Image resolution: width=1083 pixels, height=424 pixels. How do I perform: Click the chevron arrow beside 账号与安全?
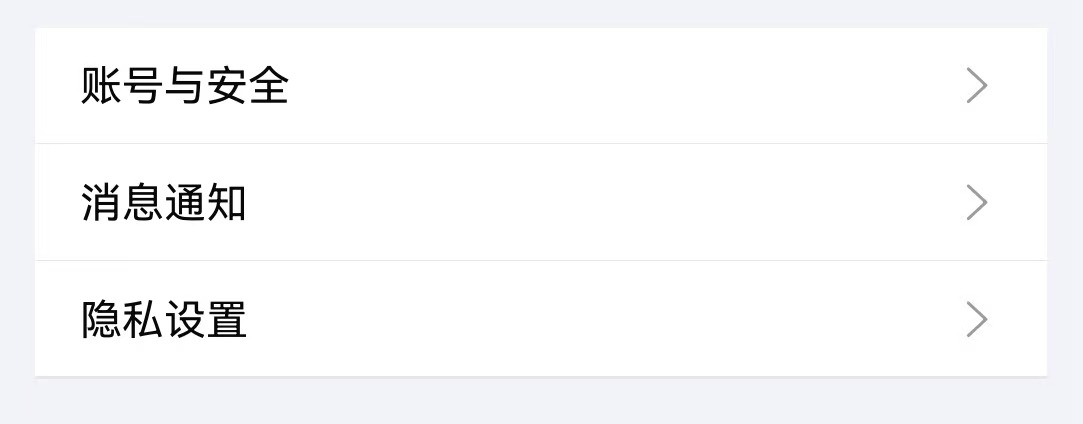[x=977, y=86]
